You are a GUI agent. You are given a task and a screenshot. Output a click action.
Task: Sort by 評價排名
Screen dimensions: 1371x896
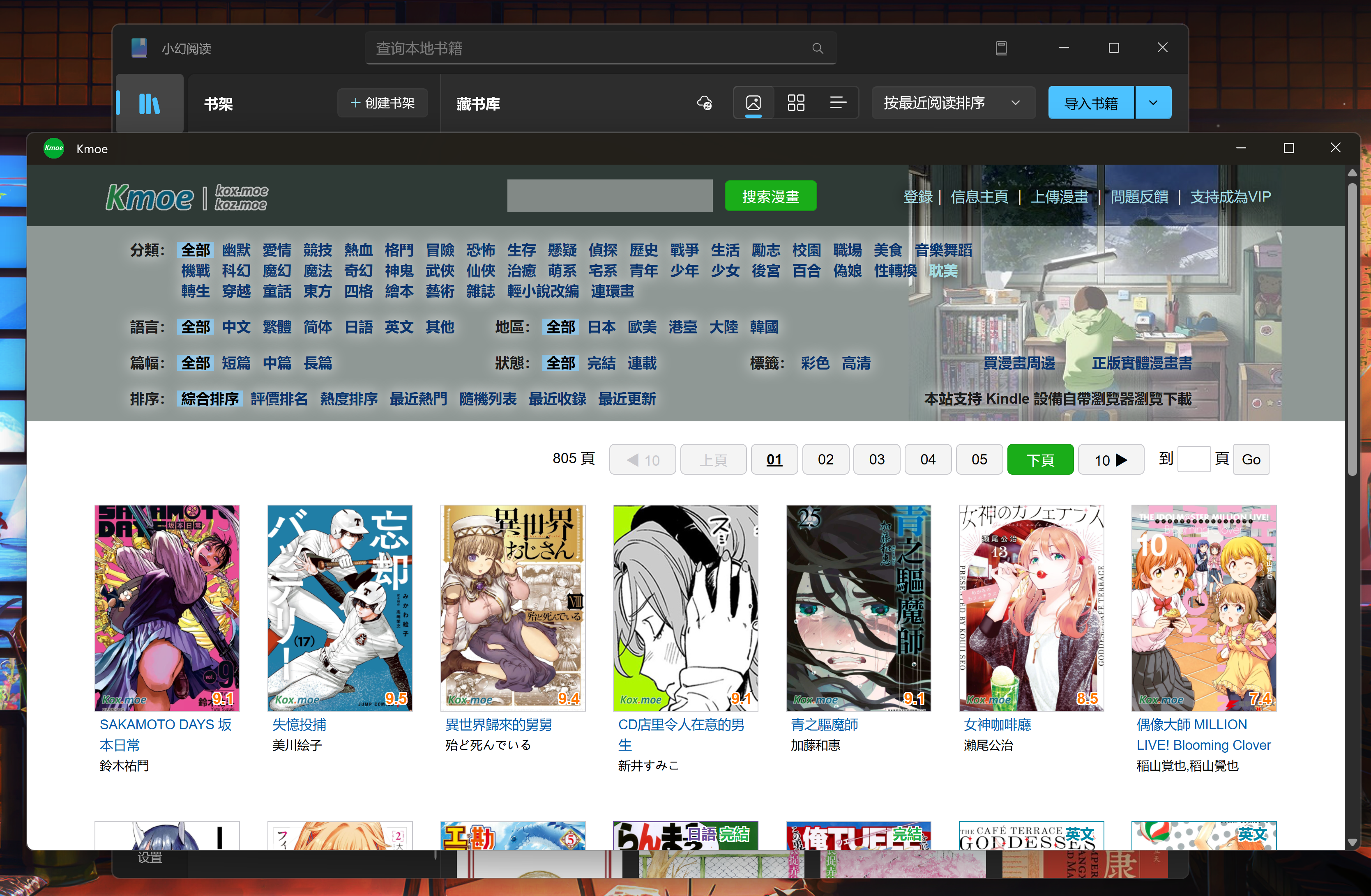(279, 398)
